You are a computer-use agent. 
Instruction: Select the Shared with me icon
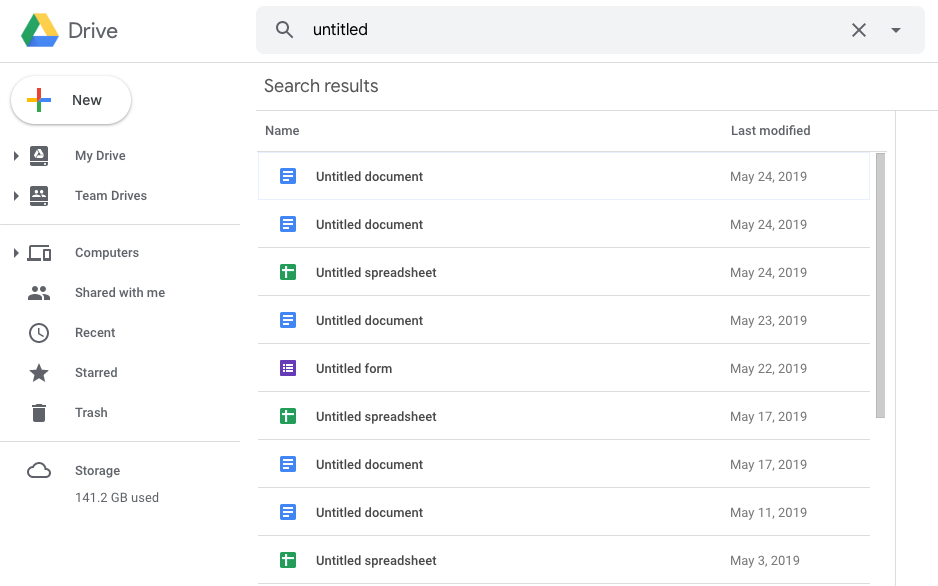[x=39, y=292]
